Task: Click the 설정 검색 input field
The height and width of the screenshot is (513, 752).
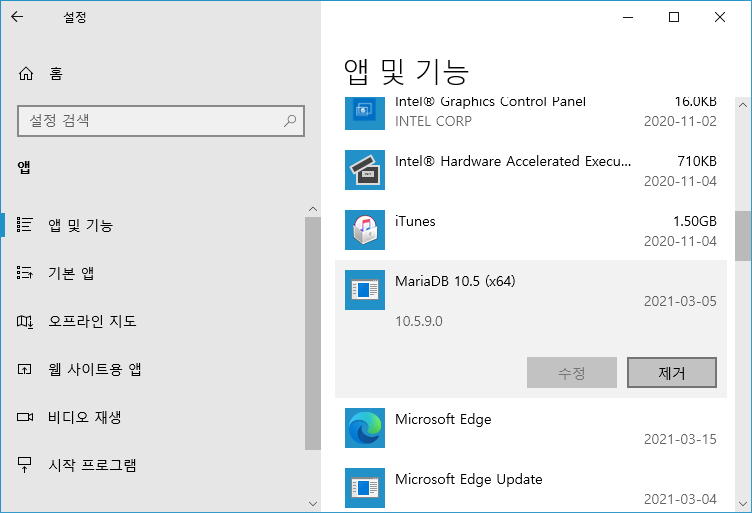Action: (161, 121)
